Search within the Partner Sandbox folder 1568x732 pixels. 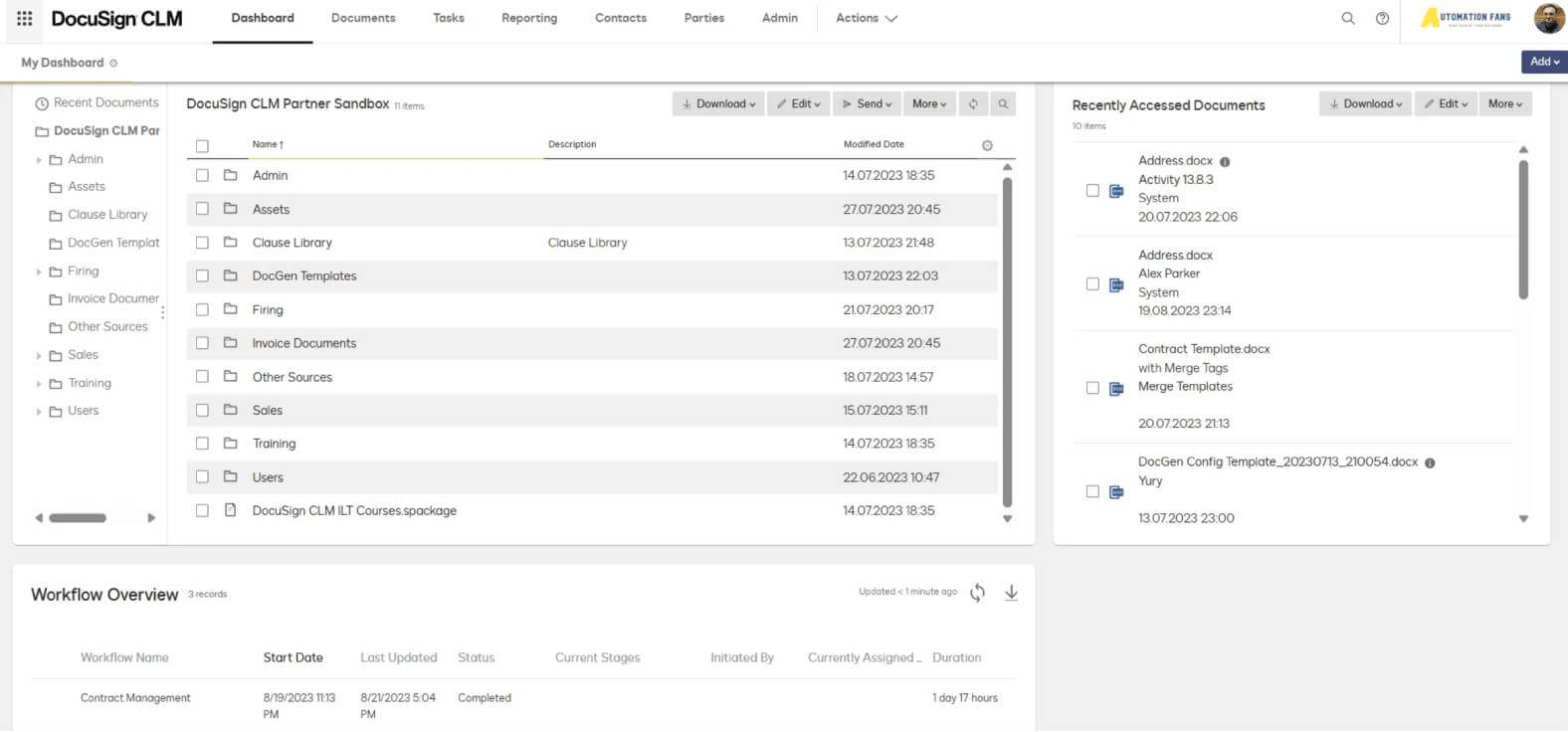point(1003,103)
